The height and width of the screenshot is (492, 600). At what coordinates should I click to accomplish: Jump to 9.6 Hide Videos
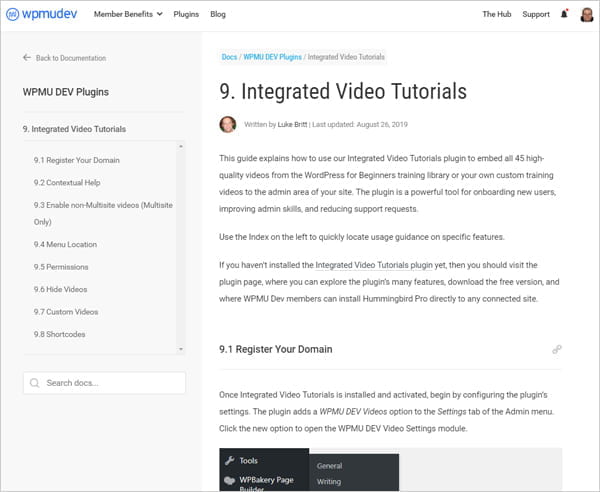pyautogui.click(x=60, y=290)
